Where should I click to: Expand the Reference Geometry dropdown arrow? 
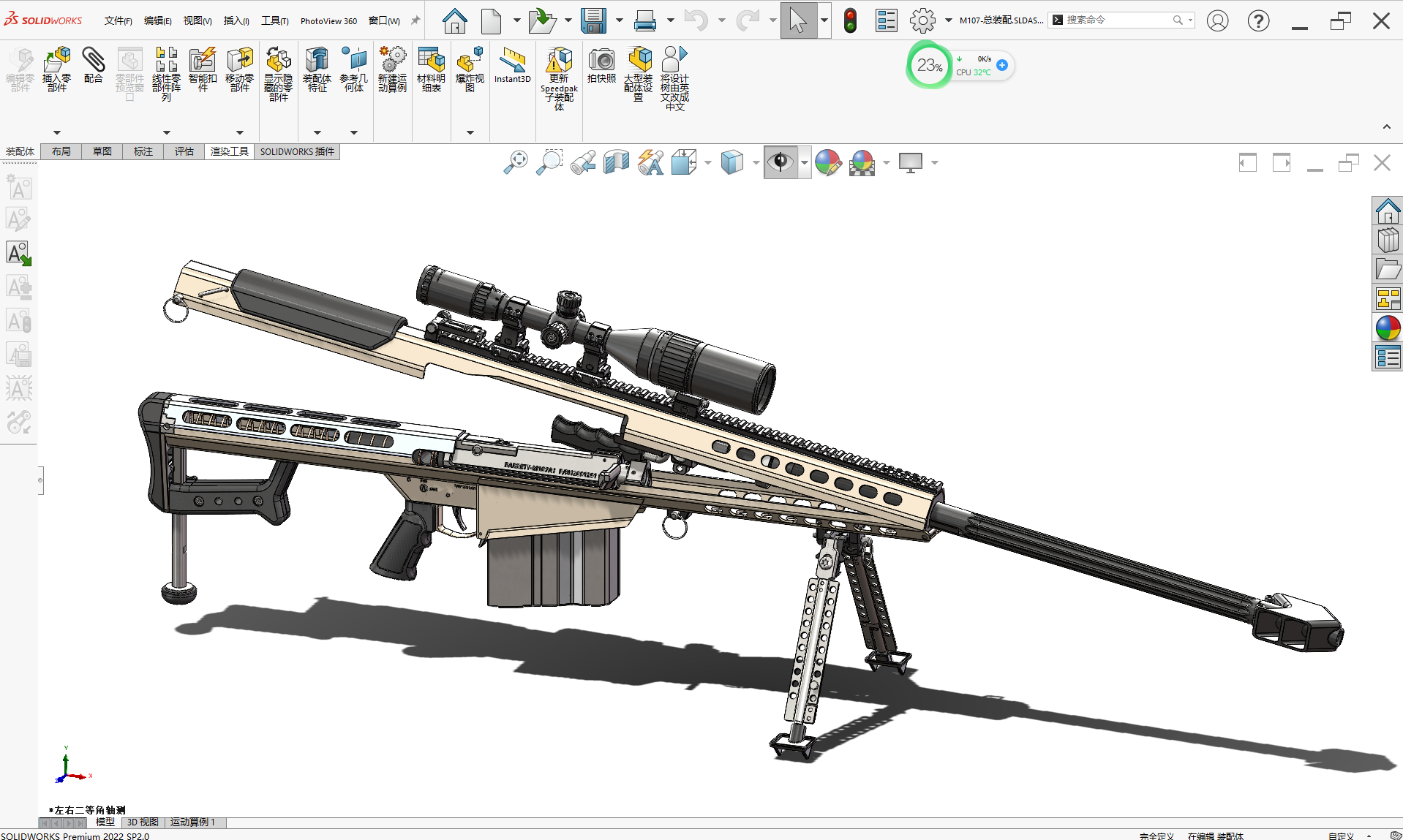pos(354,132)
